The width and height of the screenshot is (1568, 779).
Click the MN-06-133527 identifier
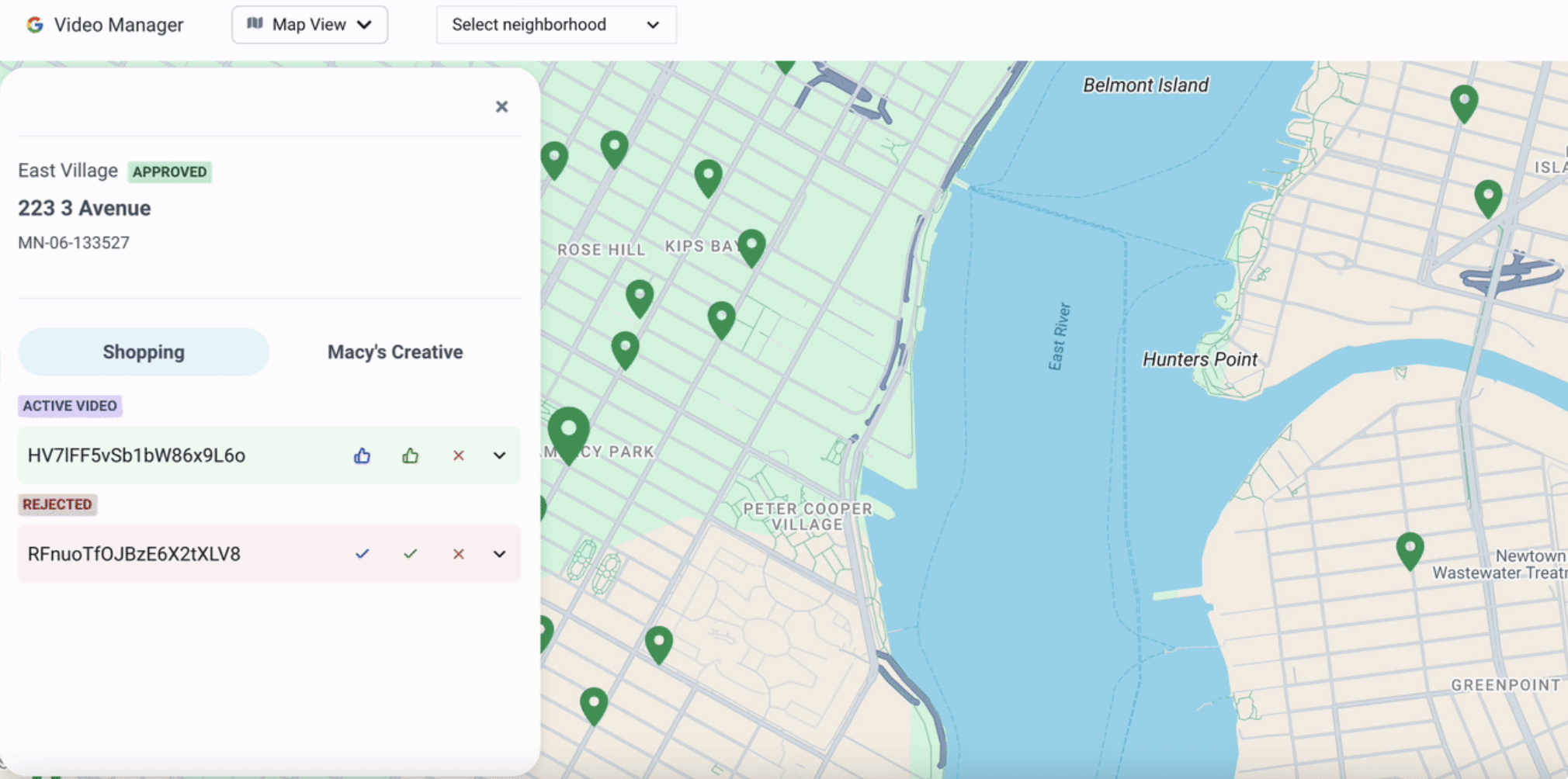tap(74, 243)
